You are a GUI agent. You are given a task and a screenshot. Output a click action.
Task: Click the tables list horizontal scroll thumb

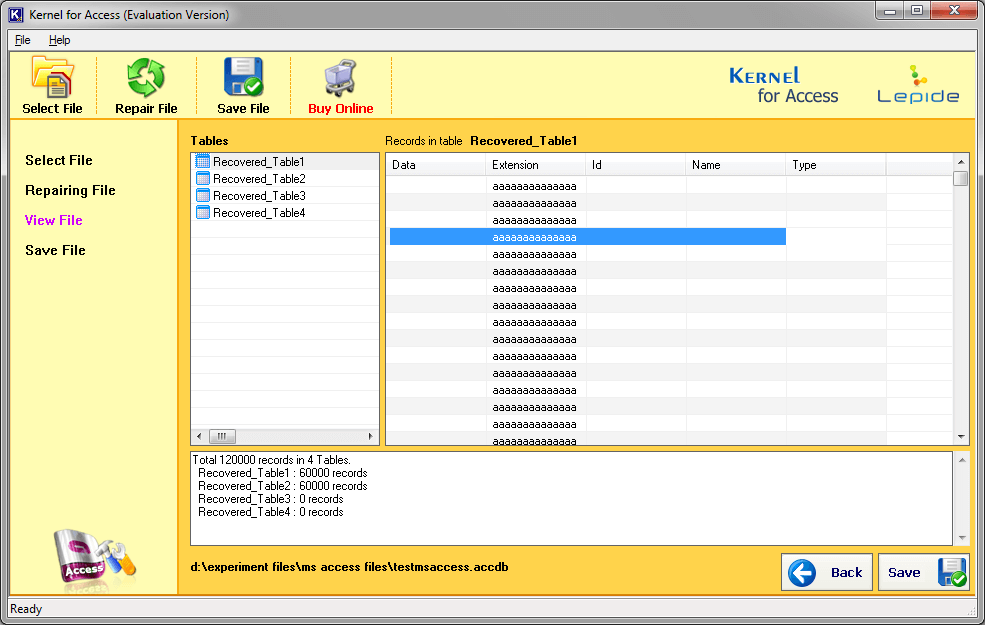[222, 436]
